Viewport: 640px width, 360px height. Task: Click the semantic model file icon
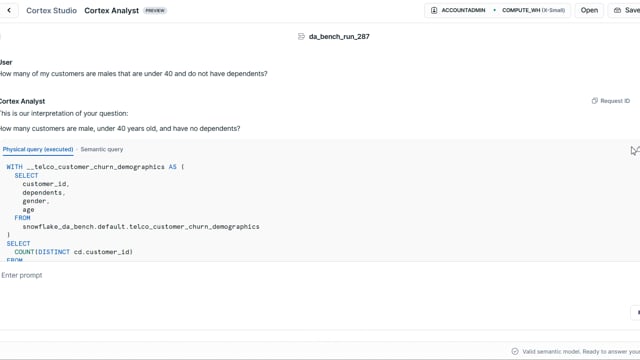coord(301,36)
